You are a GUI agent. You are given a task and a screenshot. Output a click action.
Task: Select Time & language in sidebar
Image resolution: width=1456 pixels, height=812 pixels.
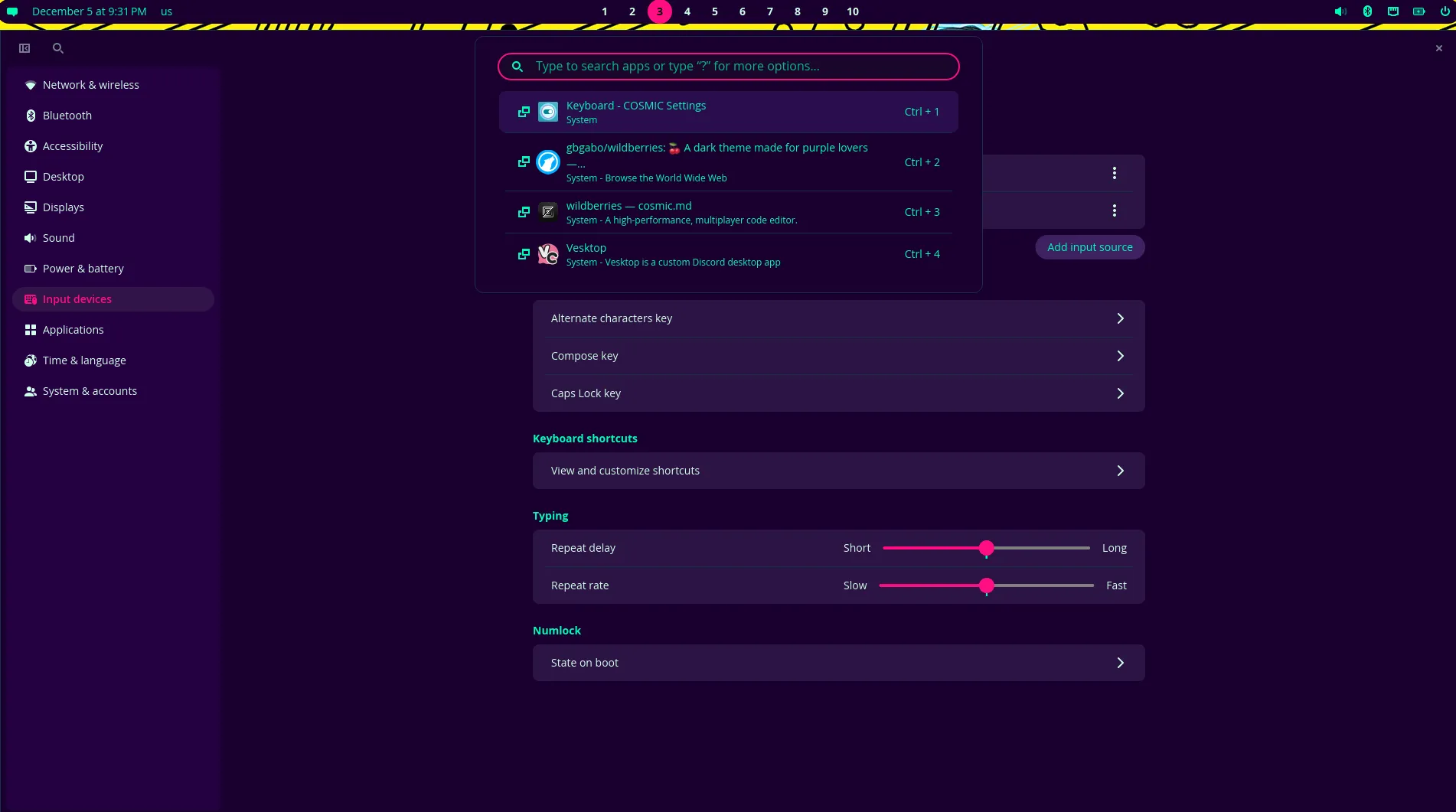(84, 360)
